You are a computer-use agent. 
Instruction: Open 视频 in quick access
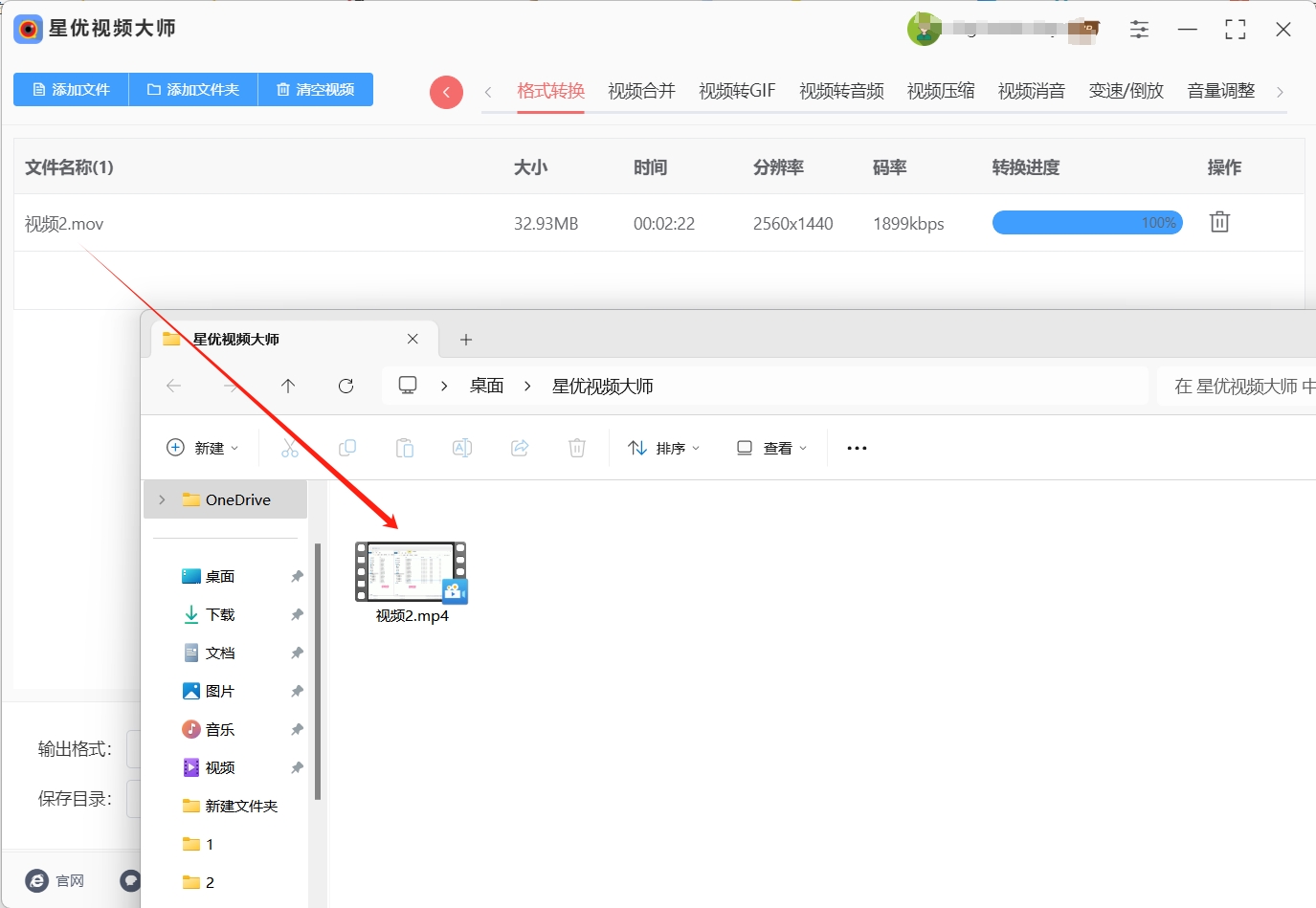[x=220, y=767]
